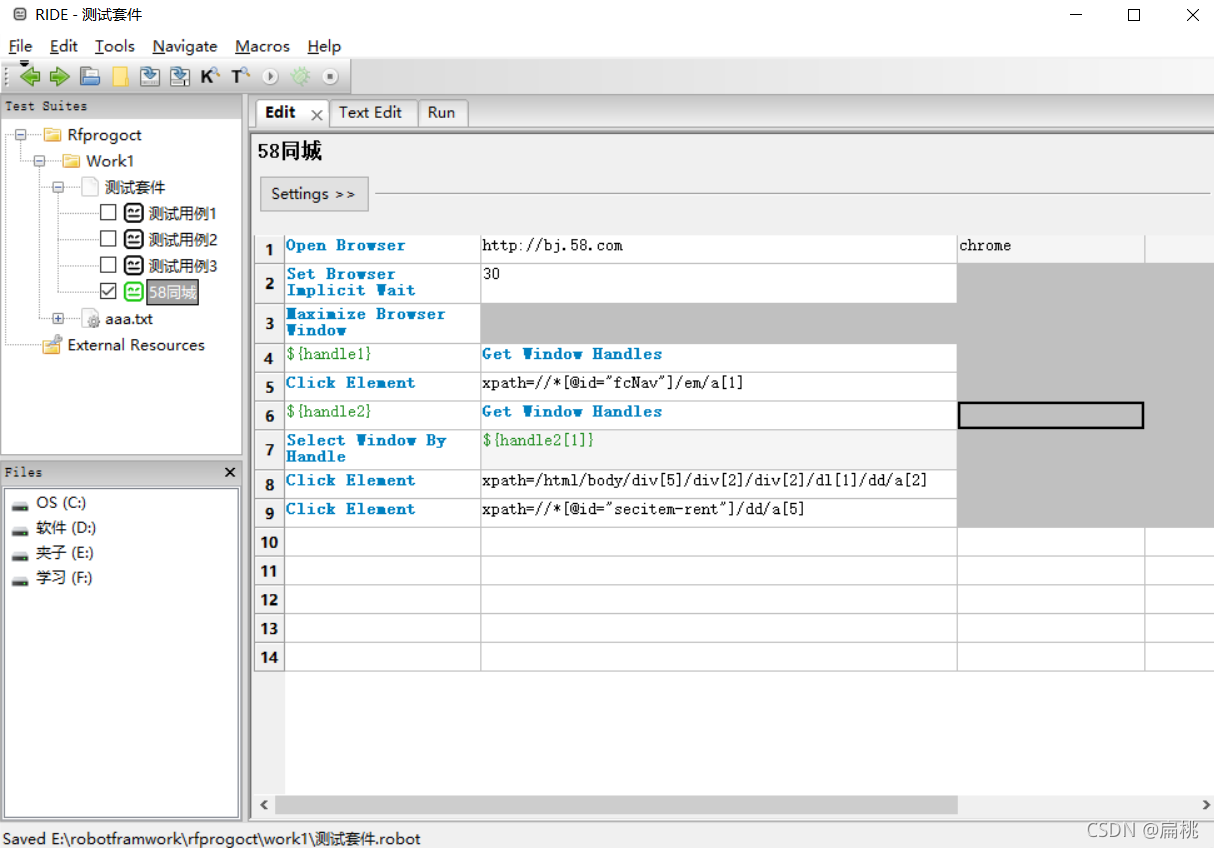Close the Edit tab

[x=316, y=115]
